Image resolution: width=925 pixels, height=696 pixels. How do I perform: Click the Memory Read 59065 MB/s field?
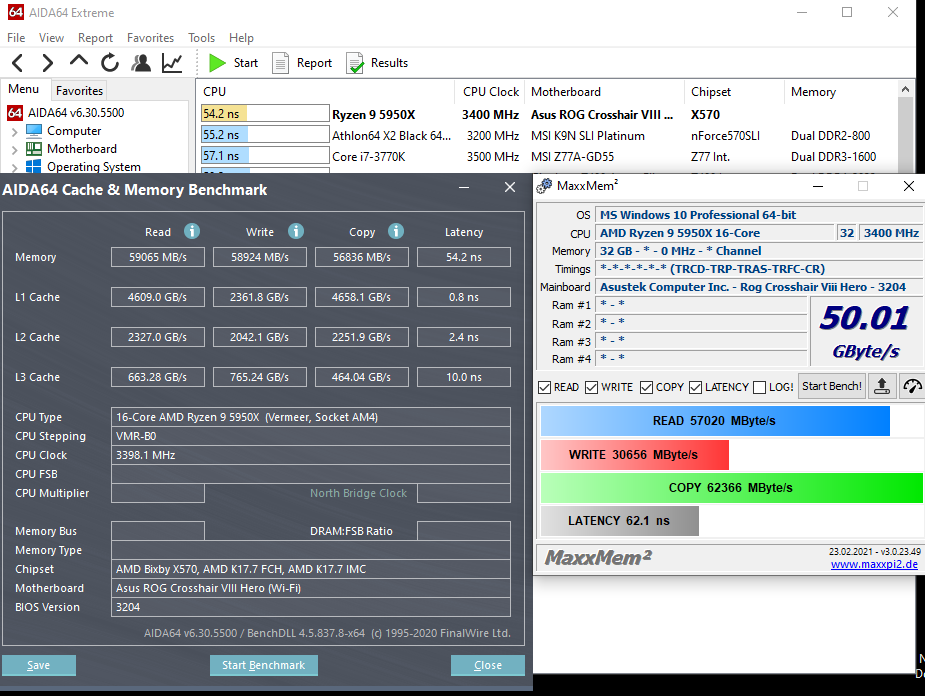[158, 257]
